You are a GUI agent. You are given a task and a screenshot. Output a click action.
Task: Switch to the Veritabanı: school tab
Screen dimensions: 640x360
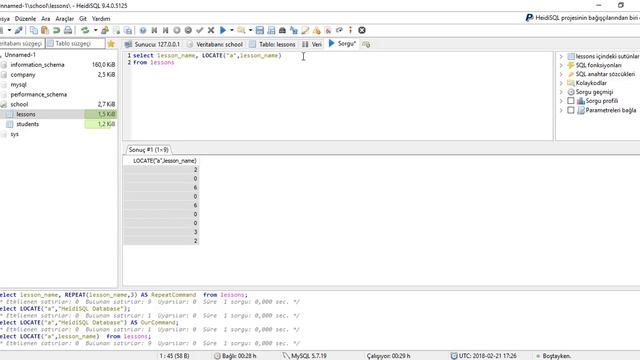coord(215,44)
